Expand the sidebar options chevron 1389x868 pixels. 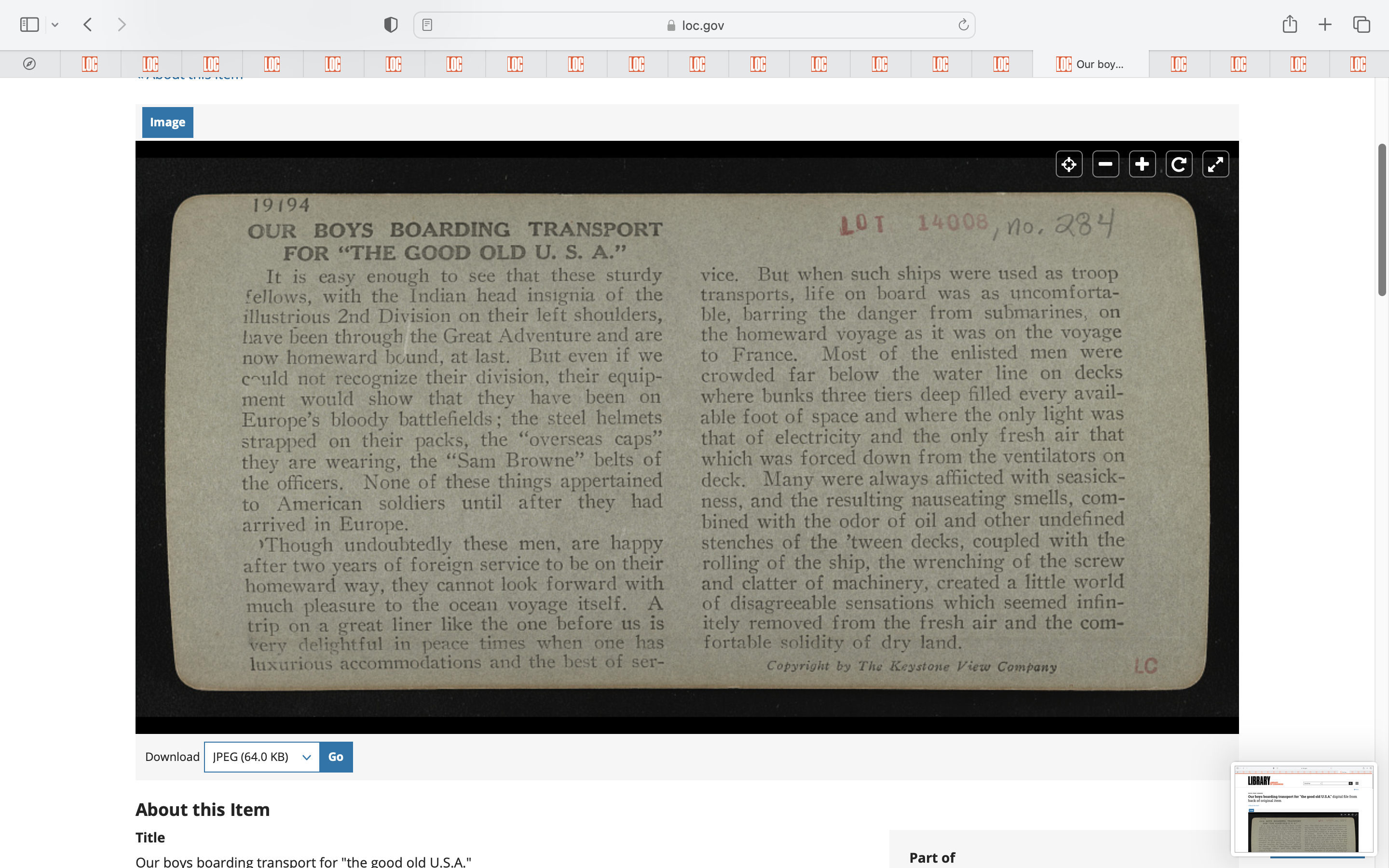pyautogui.click(x=55, y=25)
